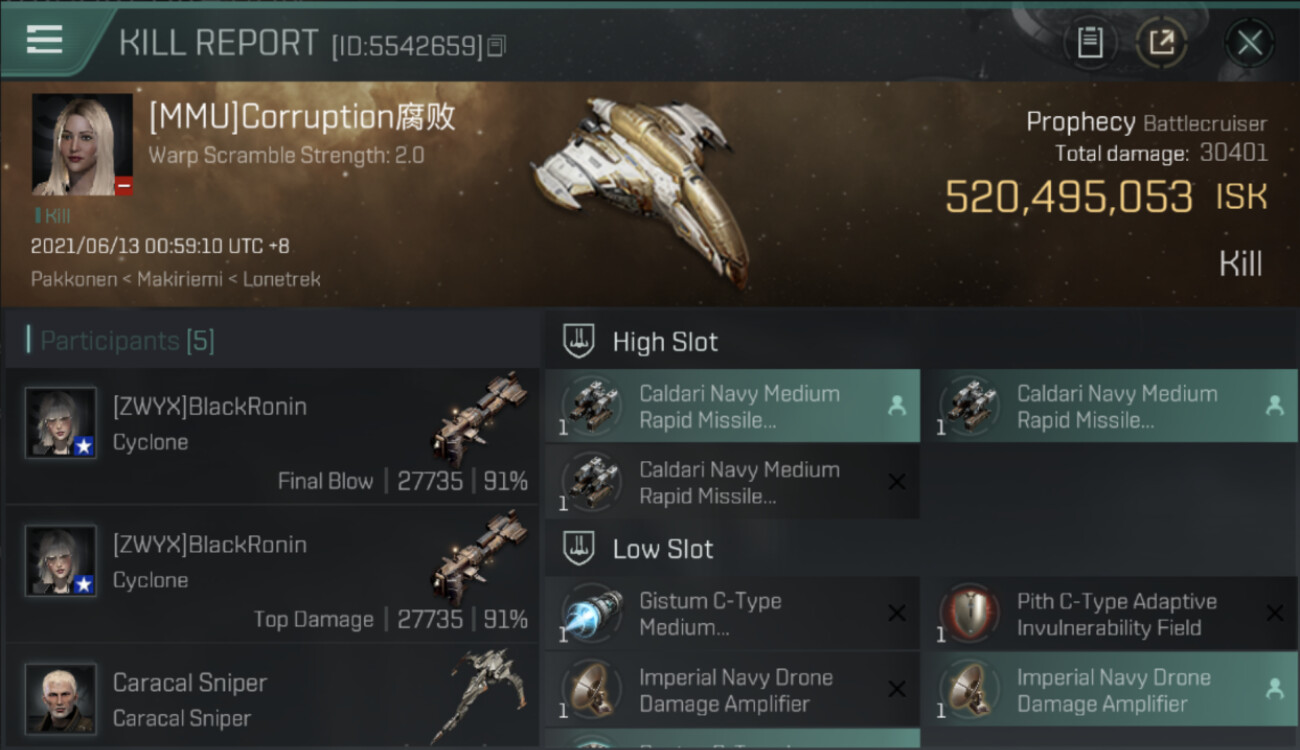
Task: Select the dropped Imperial Navy Drone Damage Amplifier
Action: 1110,690
